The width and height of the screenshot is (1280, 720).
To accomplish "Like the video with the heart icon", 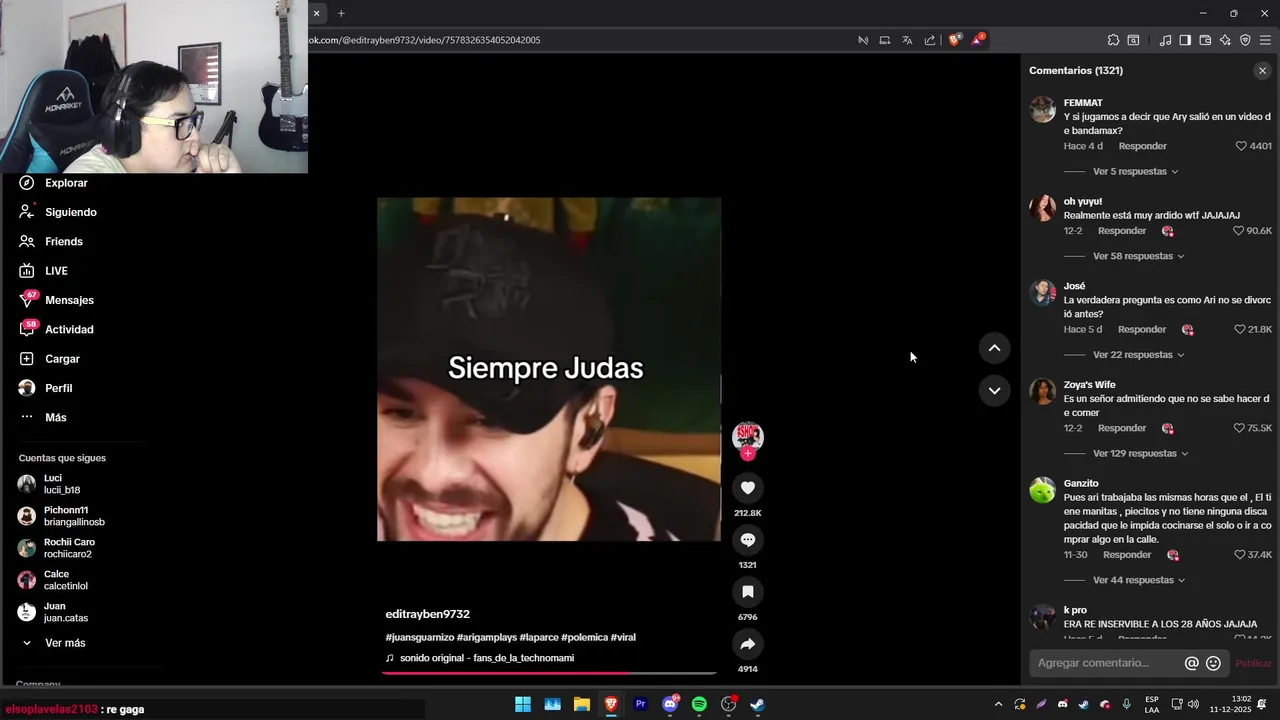I will pyautogui.click(x=747, y=487).
